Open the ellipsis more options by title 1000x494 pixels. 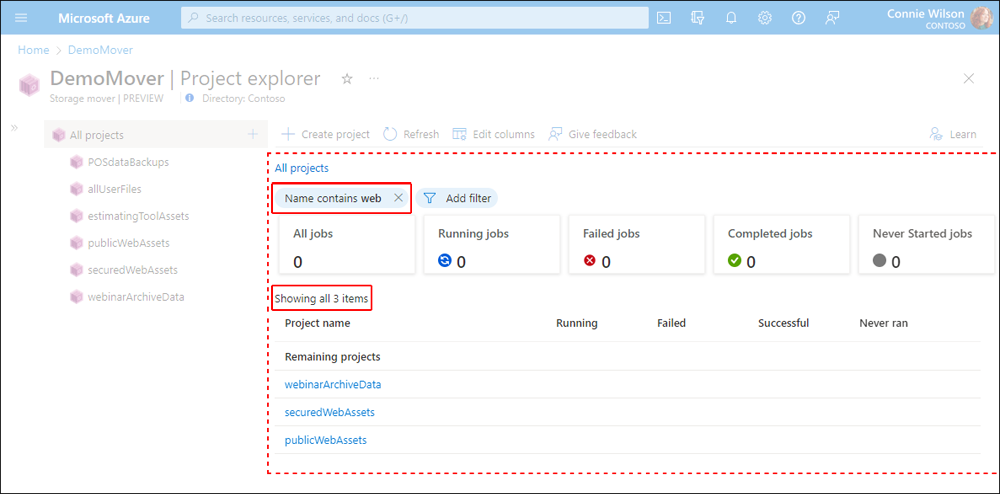tap(374, 78)
